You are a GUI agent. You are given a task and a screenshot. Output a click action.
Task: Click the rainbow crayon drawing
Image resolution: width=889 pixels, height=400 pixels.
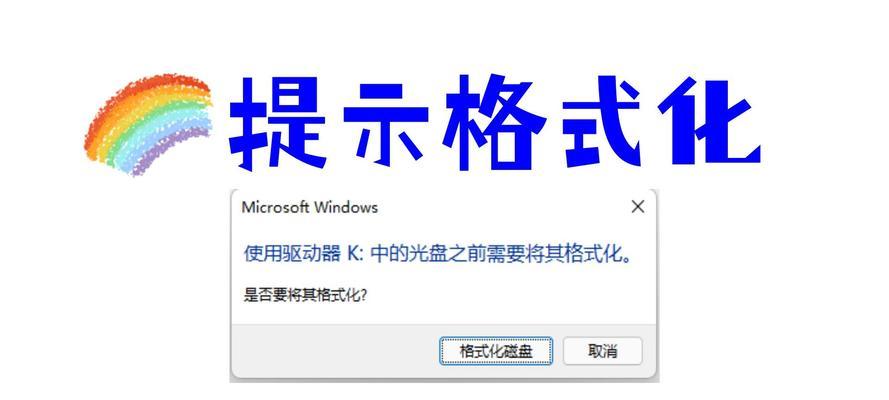(149, 124)
